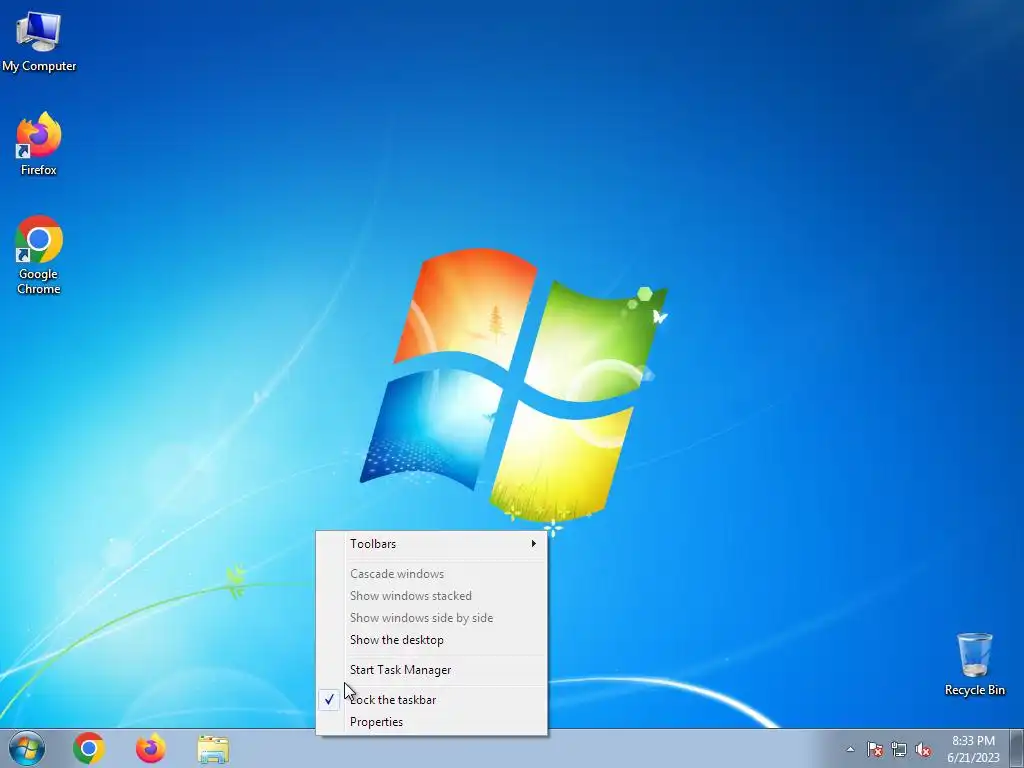Launch Firefox from the taskbar
Viewport: 1024px width, 768px height.
pos(151,748)
